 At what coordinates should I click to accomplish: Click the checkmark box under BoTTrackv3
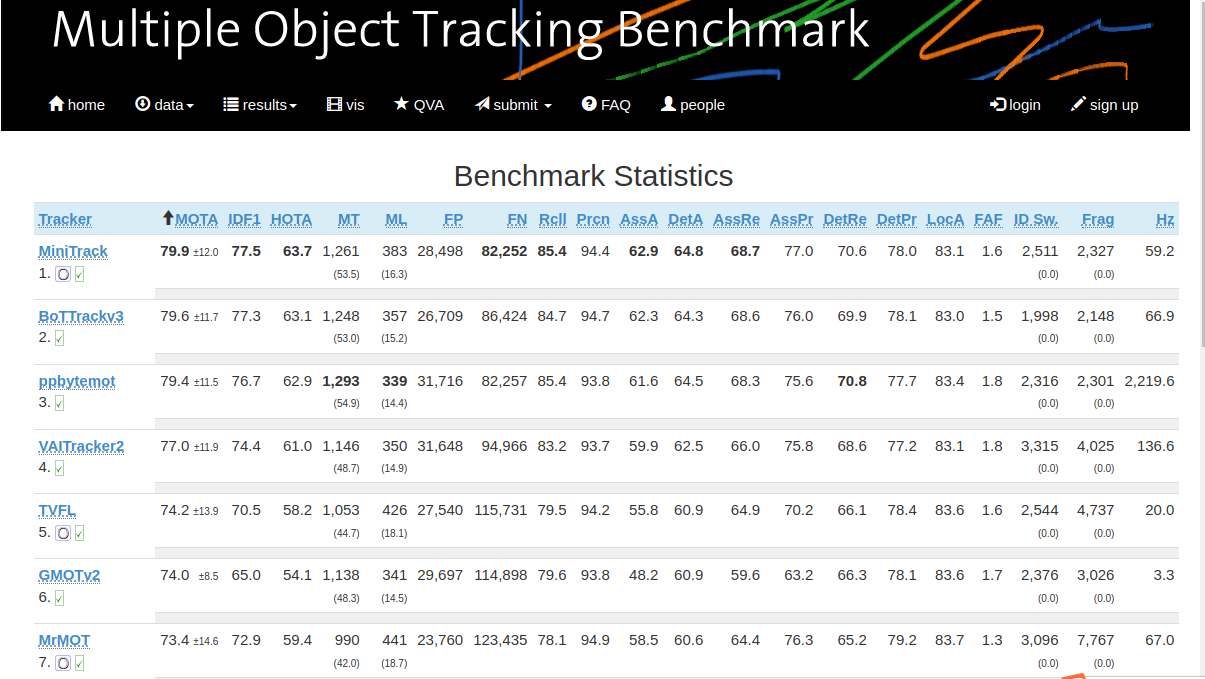pos(59,338)
